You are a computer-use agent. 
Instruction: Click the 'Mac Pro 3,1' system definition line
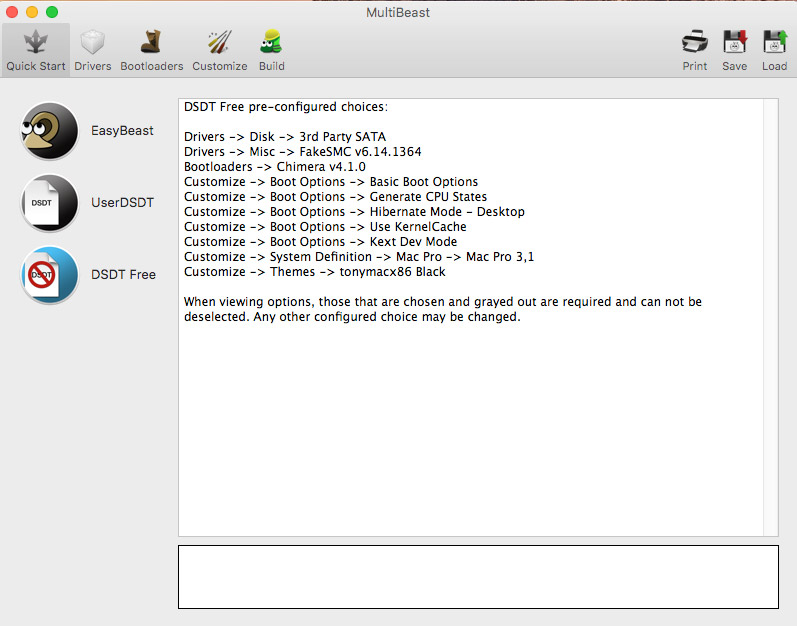359,257
